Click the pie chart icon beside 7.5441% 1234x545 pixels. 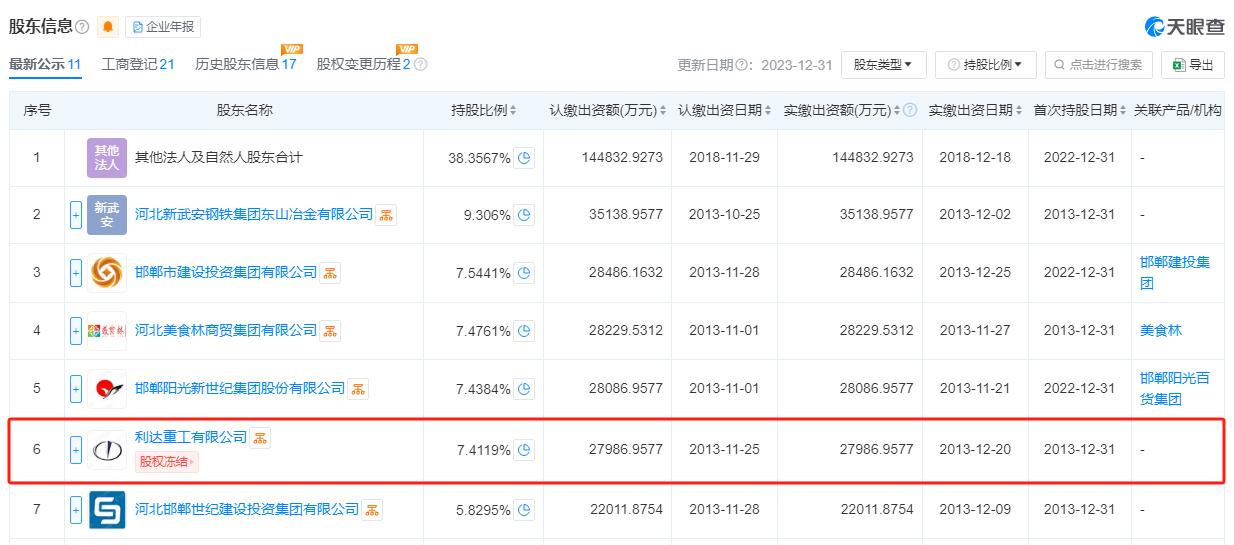[524, 272]
